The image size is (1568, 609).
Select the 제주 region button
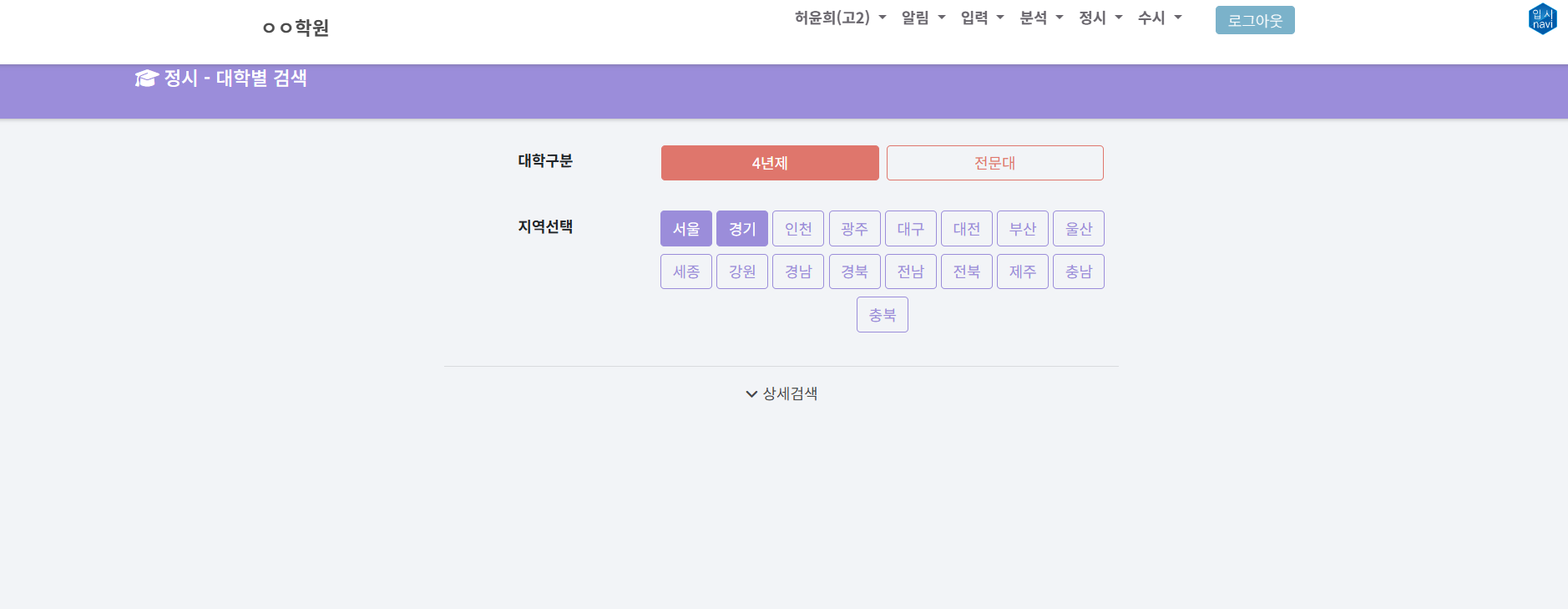click(1022, 272)
